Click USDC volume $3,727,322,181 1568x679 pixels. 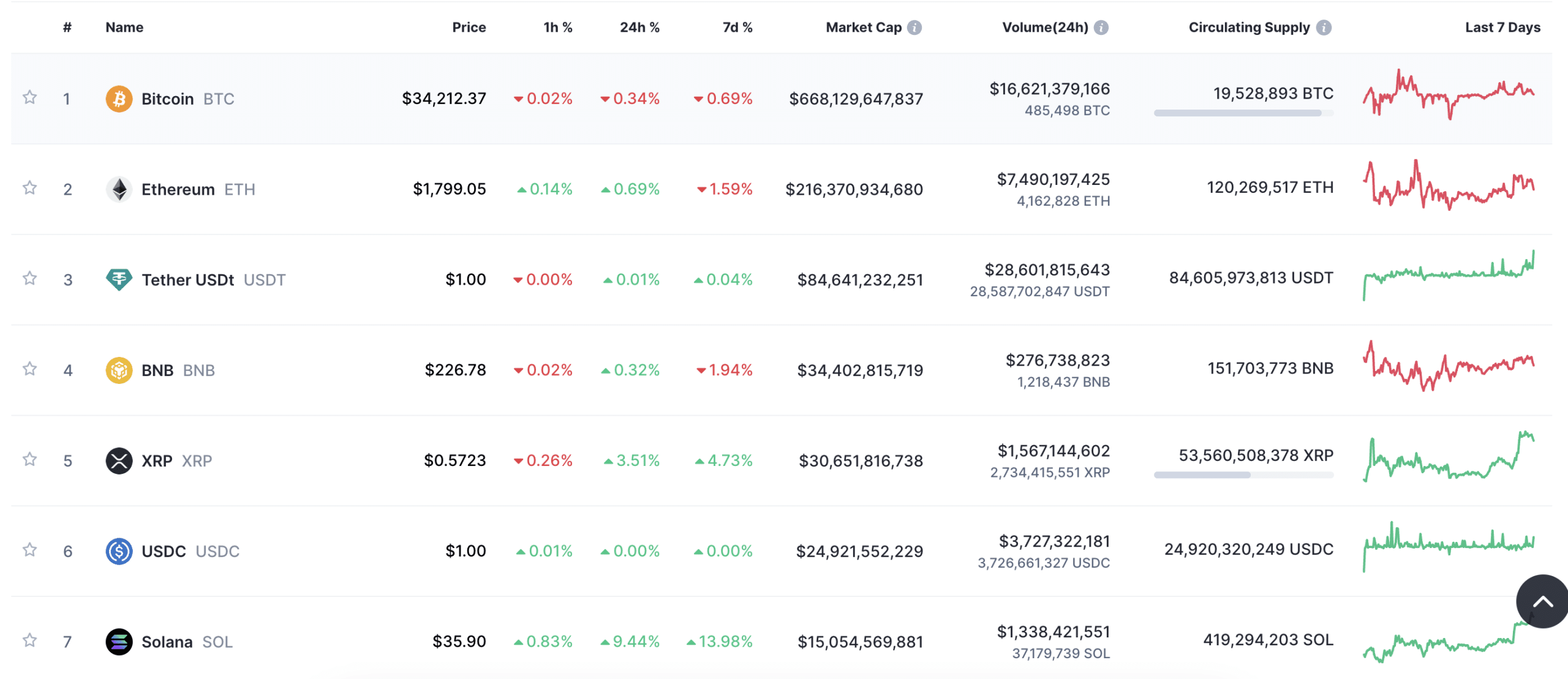[x=1054, y=542]
